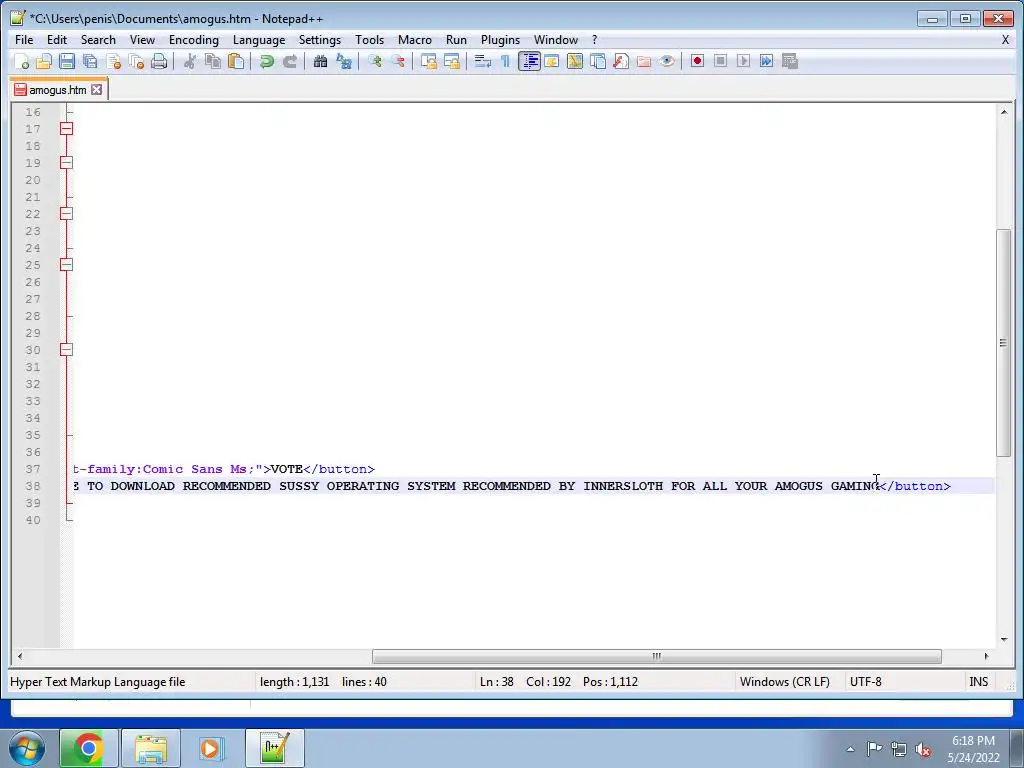The height and width of the screenshot is (768, 1024).
Task: Open a file with the folder icon
Action: [x=44, y=61]
